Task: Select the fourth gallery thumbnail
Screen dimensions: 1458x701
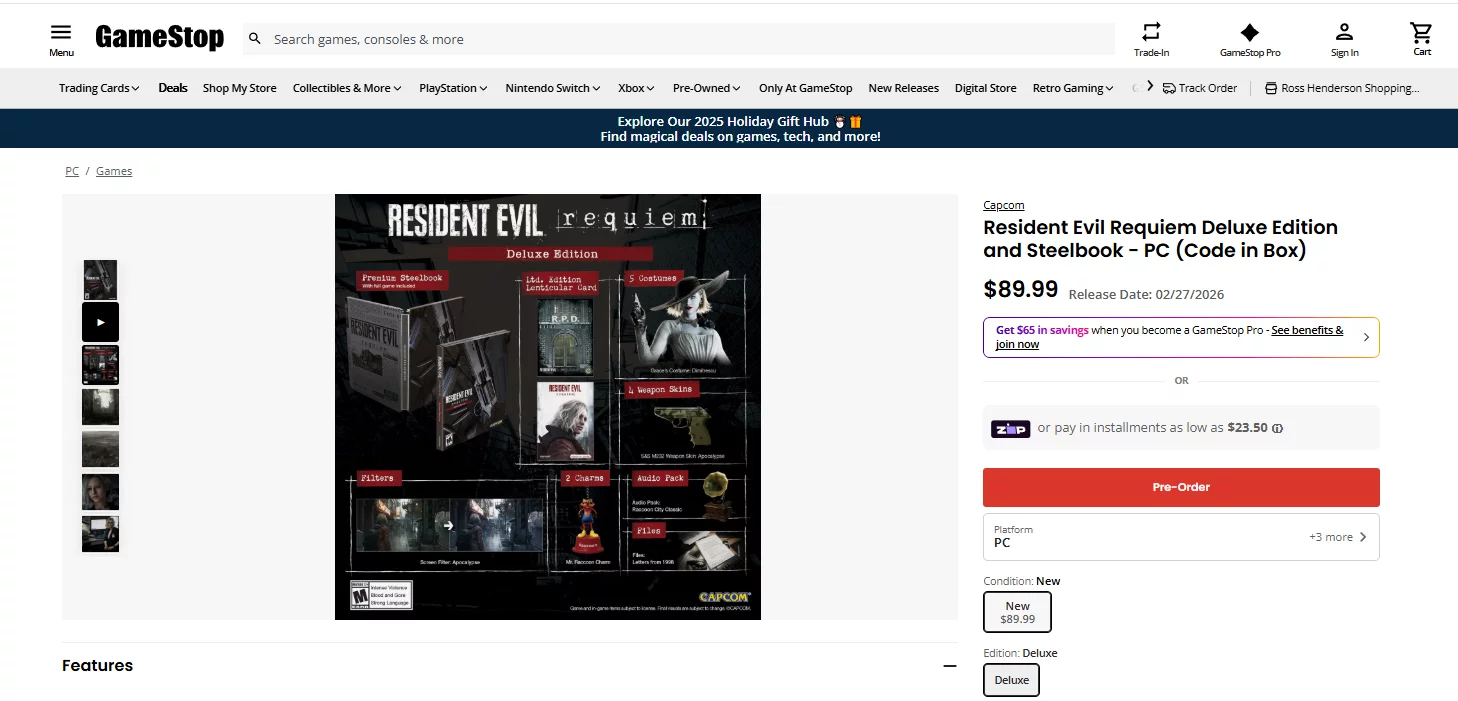Action: point(100,407)
